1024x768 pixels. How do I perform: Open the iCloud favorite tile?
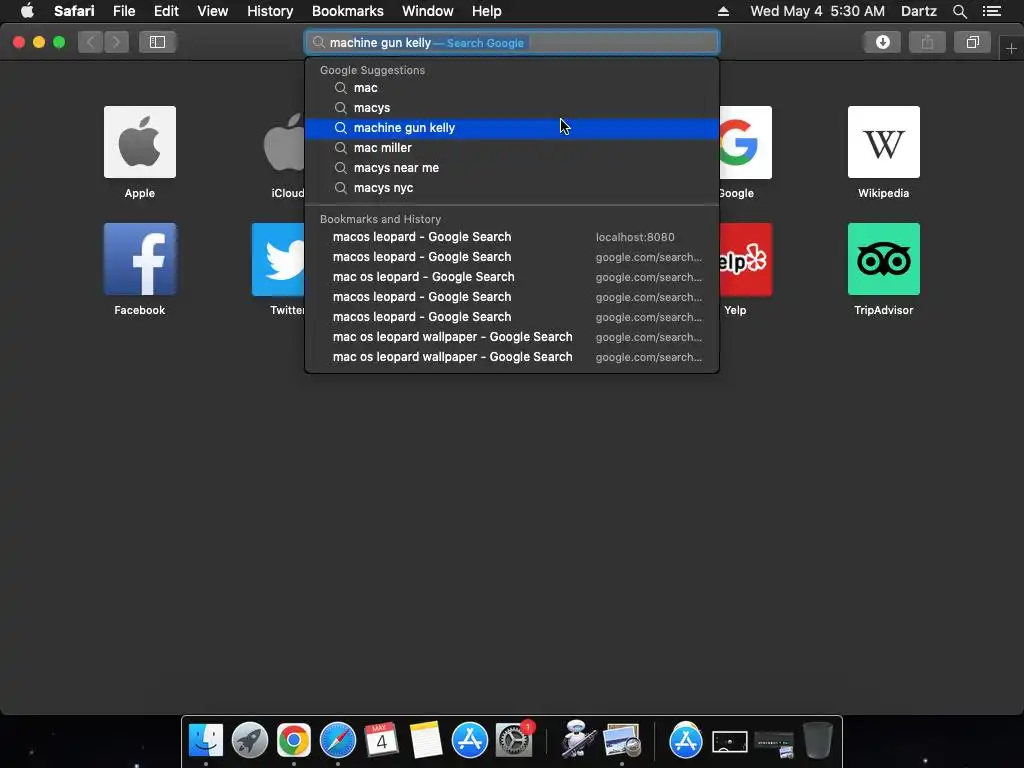click(x=284, y=142)
